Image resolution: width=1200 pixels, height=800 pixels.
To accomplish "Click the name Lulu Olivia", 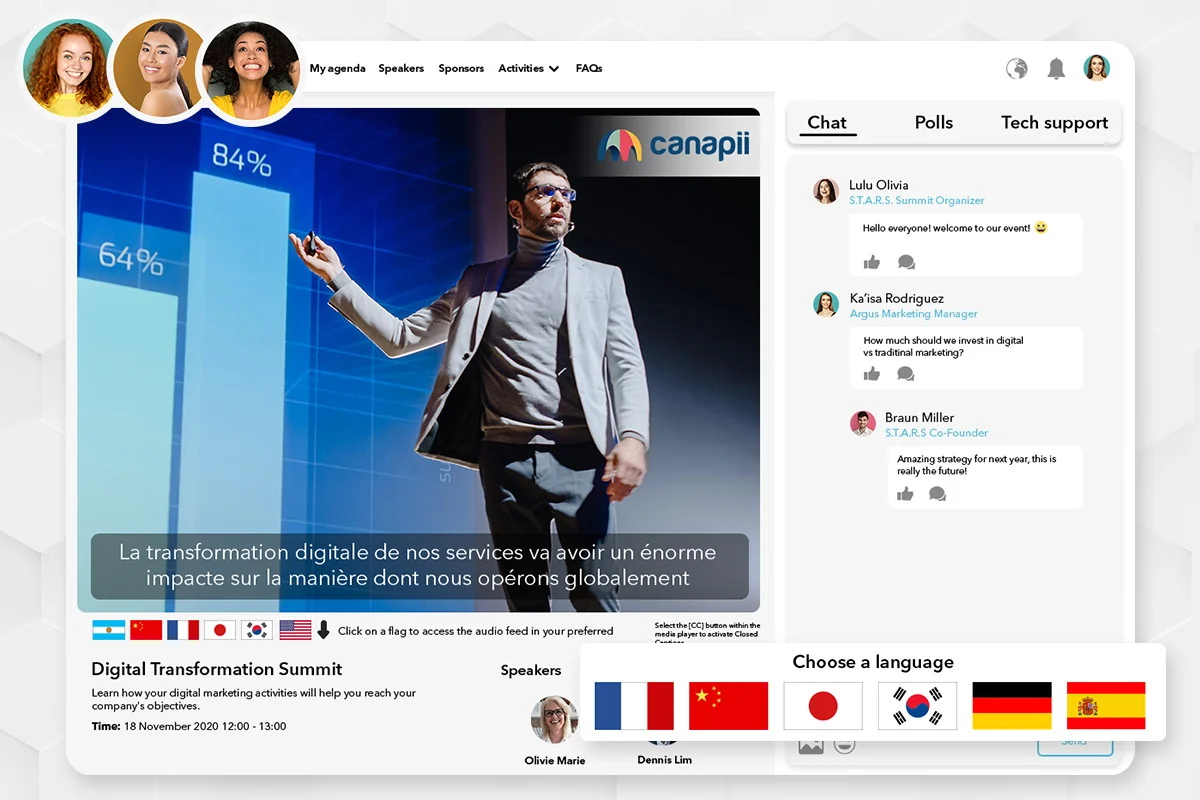I will pyautogui.click(x=879, y=185).
